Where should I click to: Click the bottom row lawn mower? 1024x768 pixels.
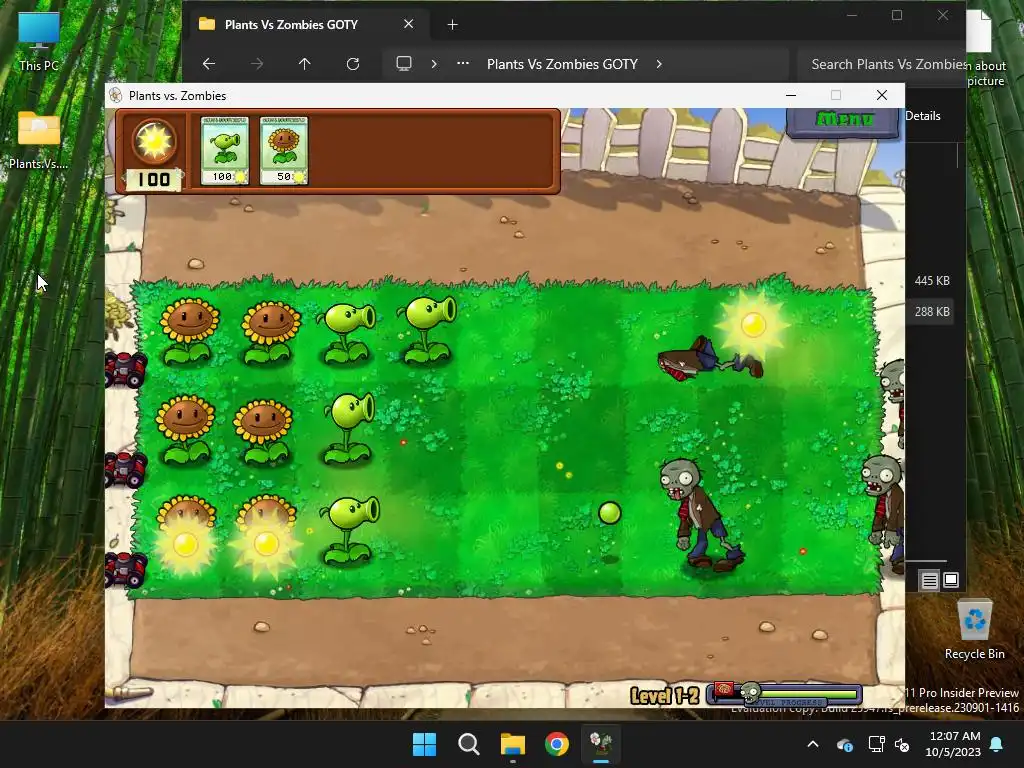point(125,569)
